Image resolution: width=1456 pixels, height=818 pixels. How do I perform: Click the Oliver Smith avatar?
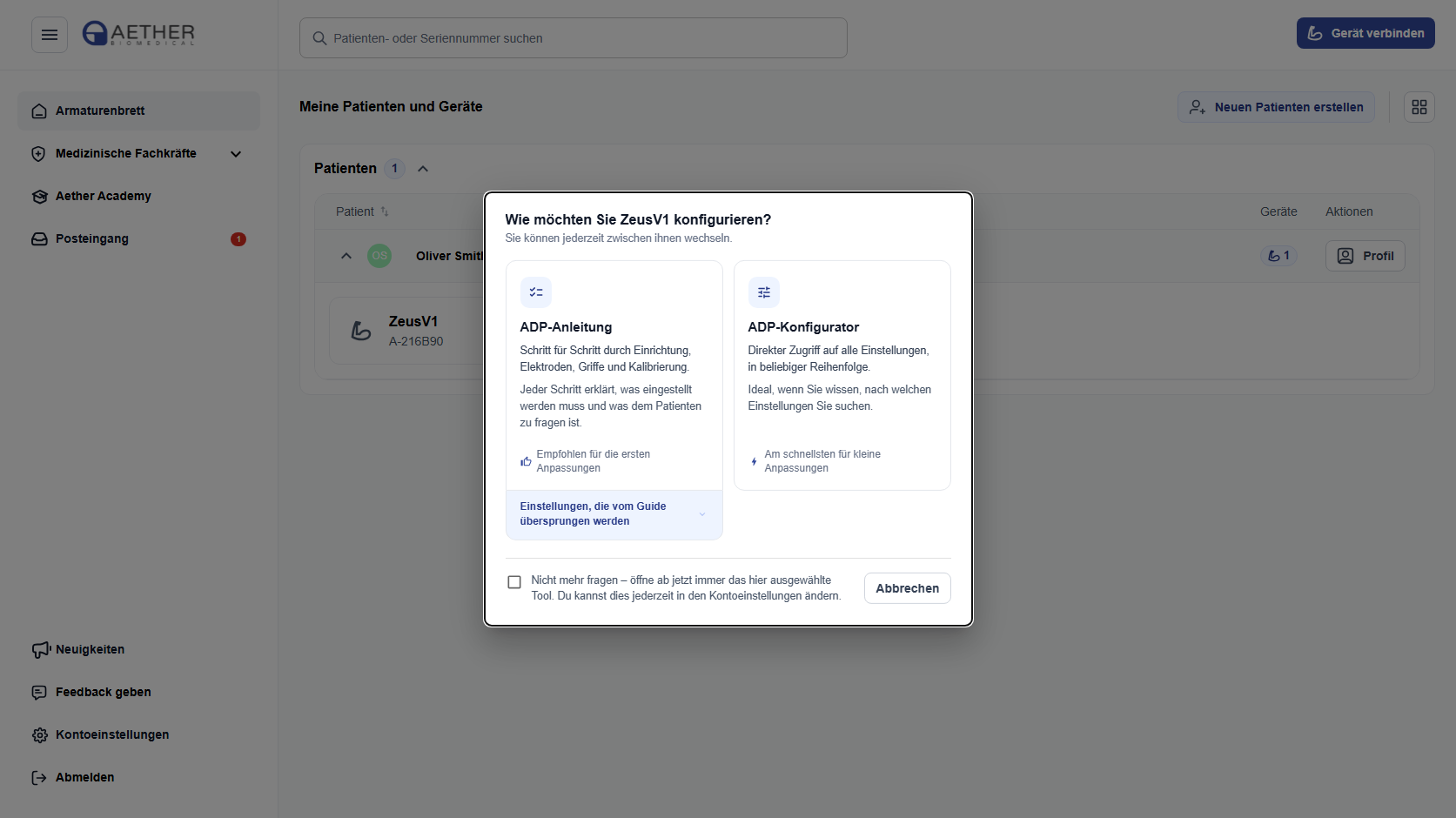379,256
